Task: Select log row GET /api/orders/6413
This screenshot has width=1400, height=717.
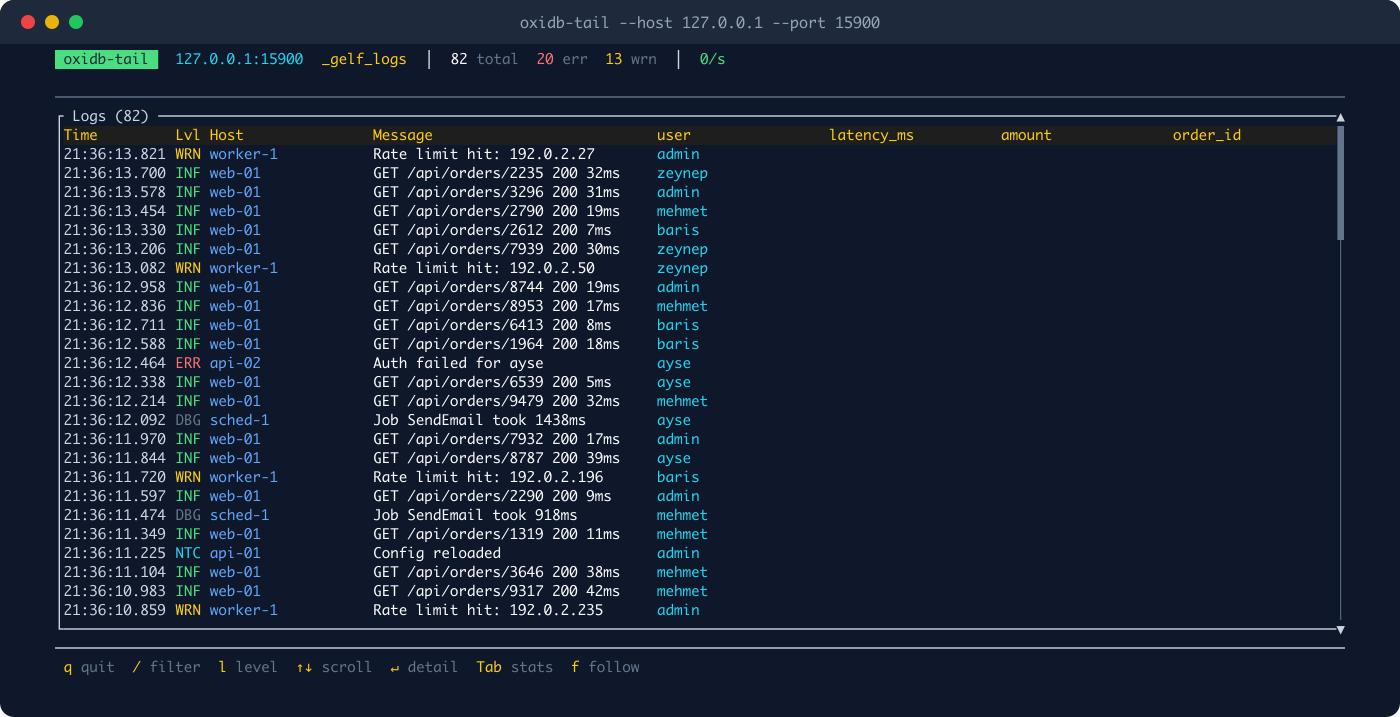Action: pyautogui.click(x=698, y=325)
